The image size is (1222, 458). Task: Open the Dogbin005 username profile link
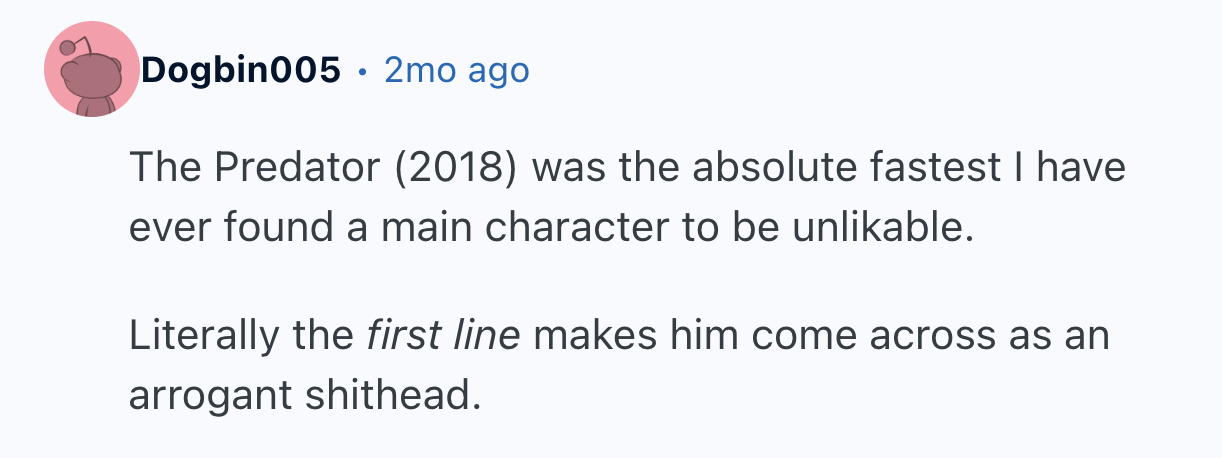point(241,71)
